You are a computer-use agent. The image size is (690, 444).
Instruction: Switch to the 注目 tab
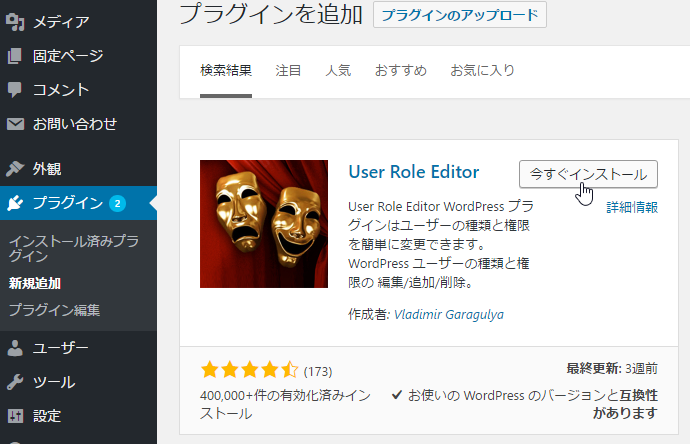(288, 71)
